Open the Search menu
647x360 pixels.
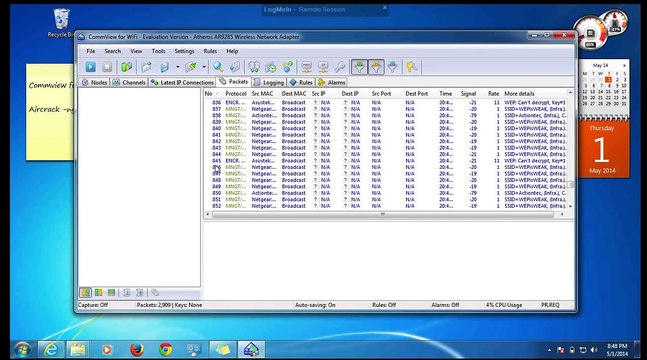pos(112,51)
